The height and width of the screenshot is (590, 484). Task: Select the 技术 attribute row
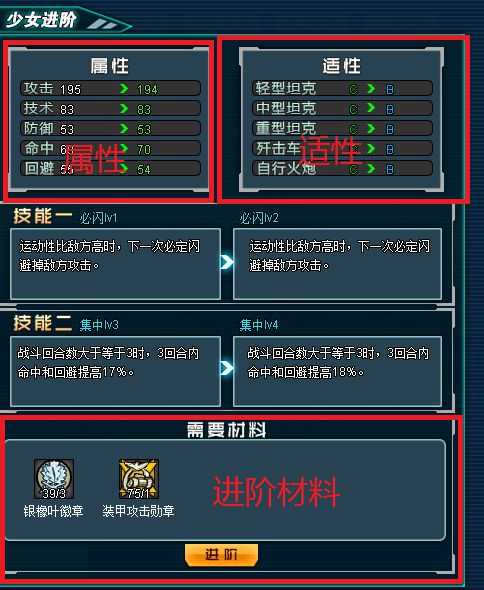[x=110, y=109]
